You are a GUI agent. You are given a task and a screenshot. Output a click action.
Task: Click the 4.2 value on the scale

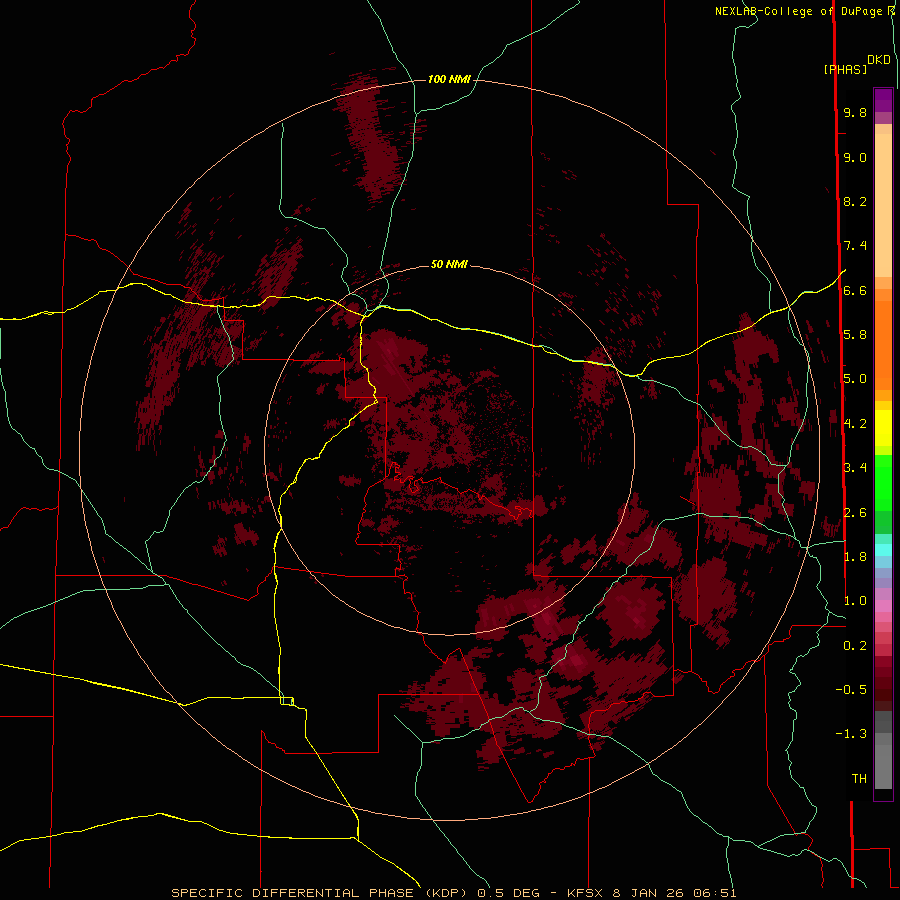(x=855, y=424)
